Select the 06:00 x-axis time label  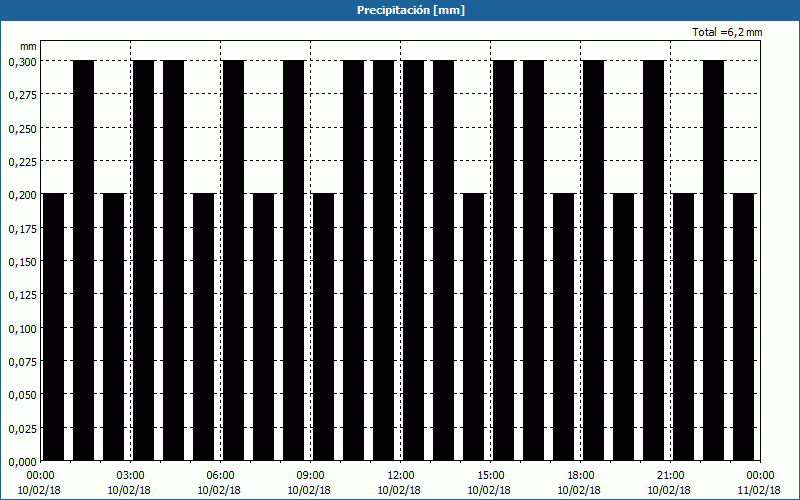coord(220,476)
